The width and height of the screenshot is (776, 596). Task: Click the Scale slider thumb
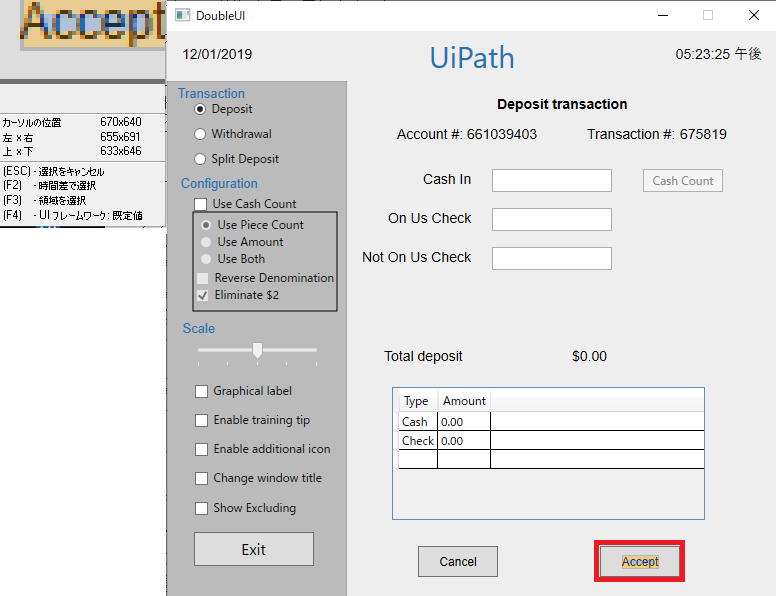(x=257, y=350)
